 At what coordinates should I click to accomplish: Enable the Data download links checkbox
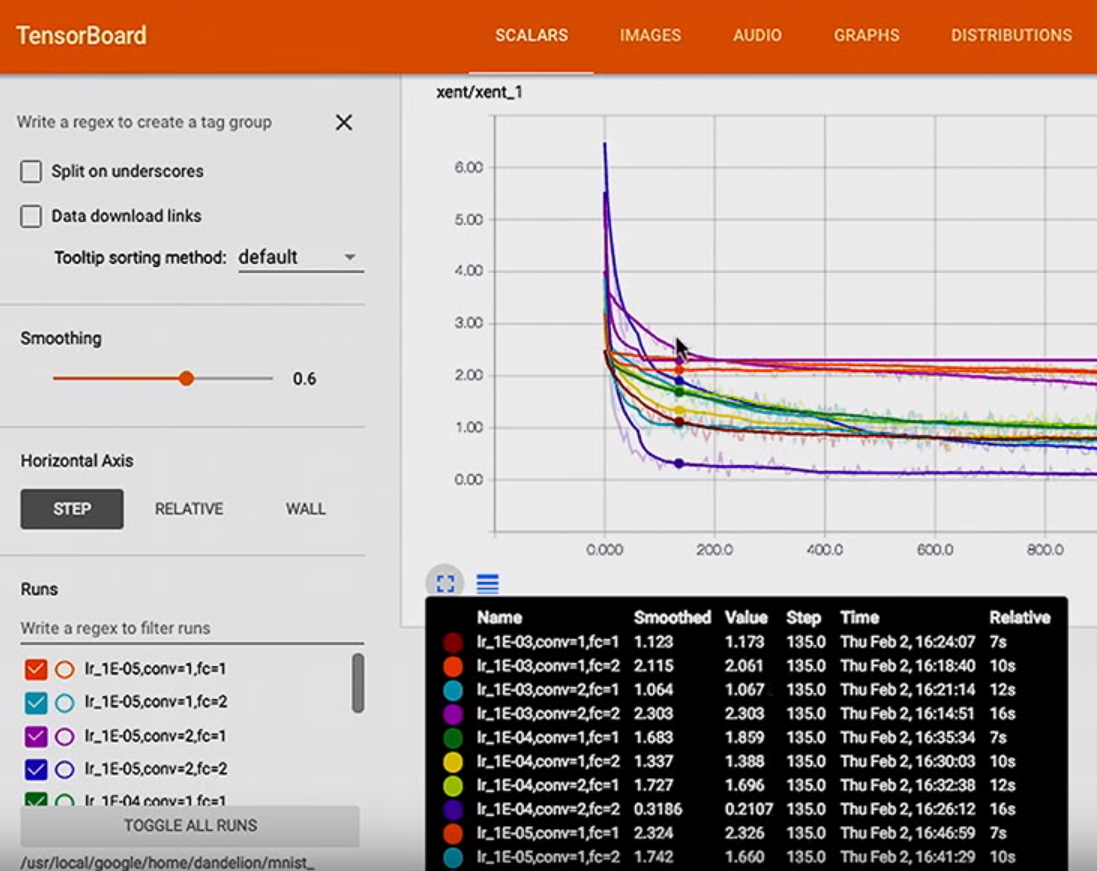point(31,216)
